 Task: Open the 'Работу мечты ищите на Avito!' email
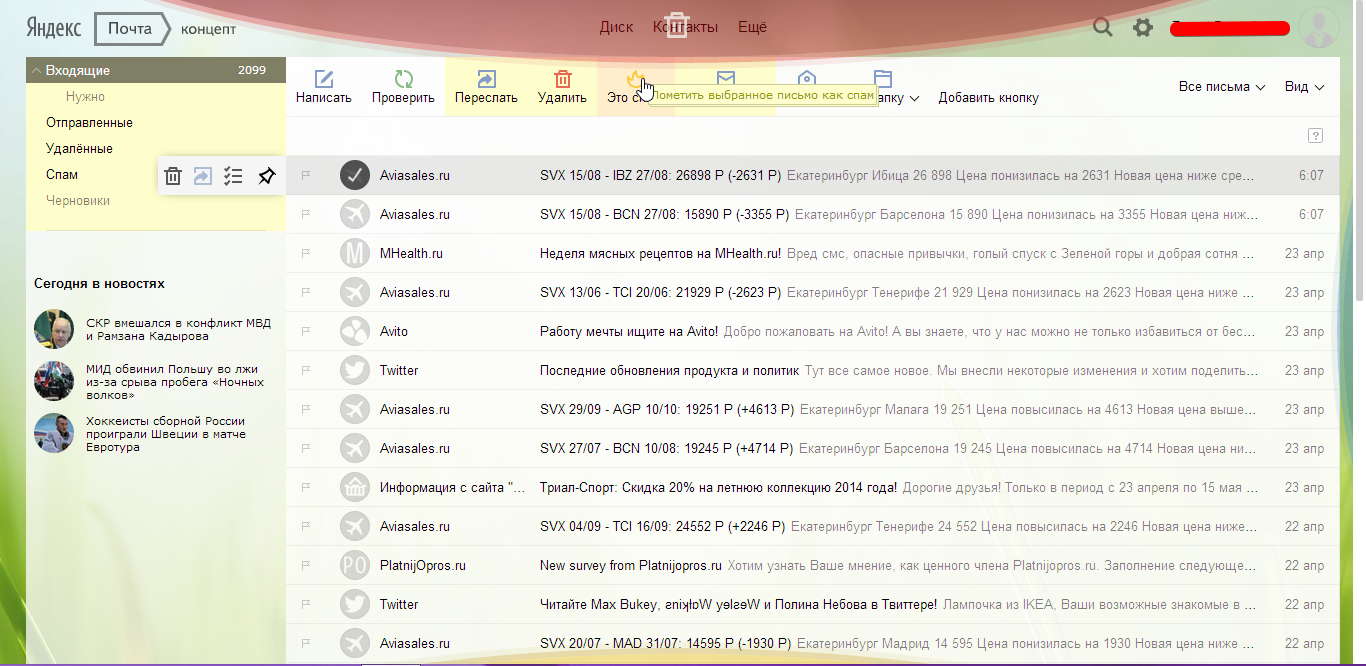tap(629, 331)
